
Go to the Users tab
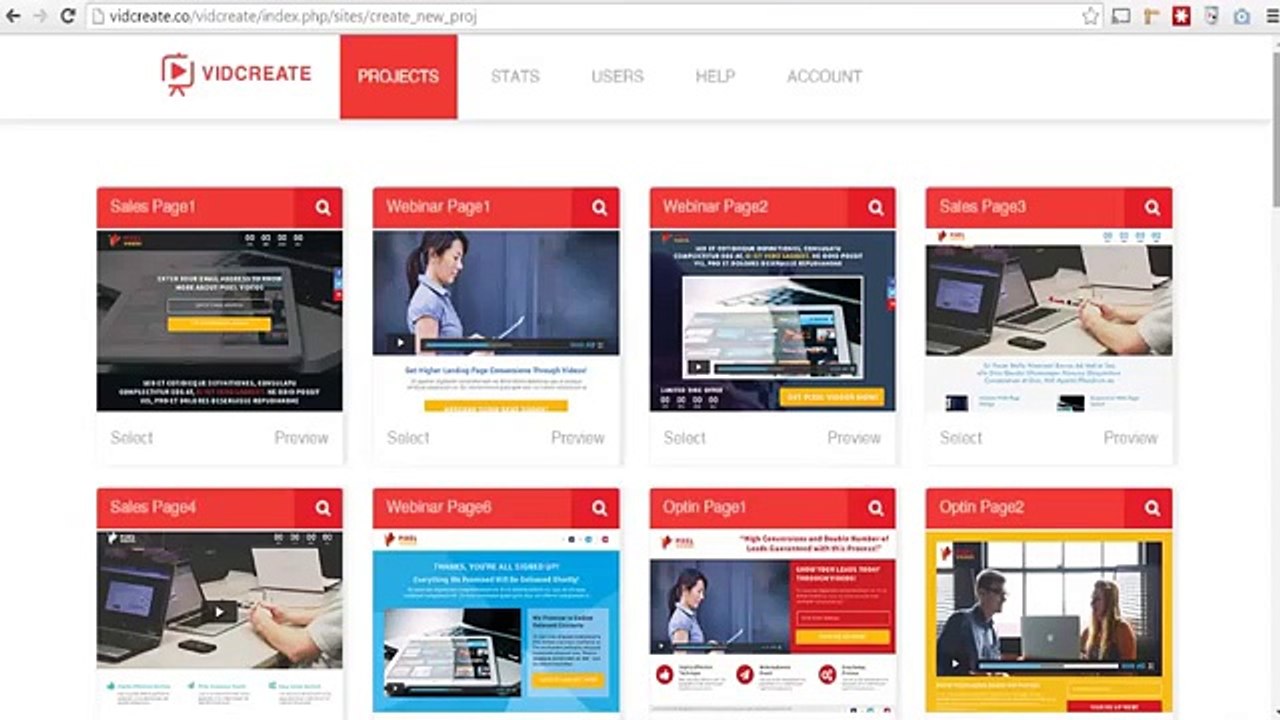tap(617, 76)
